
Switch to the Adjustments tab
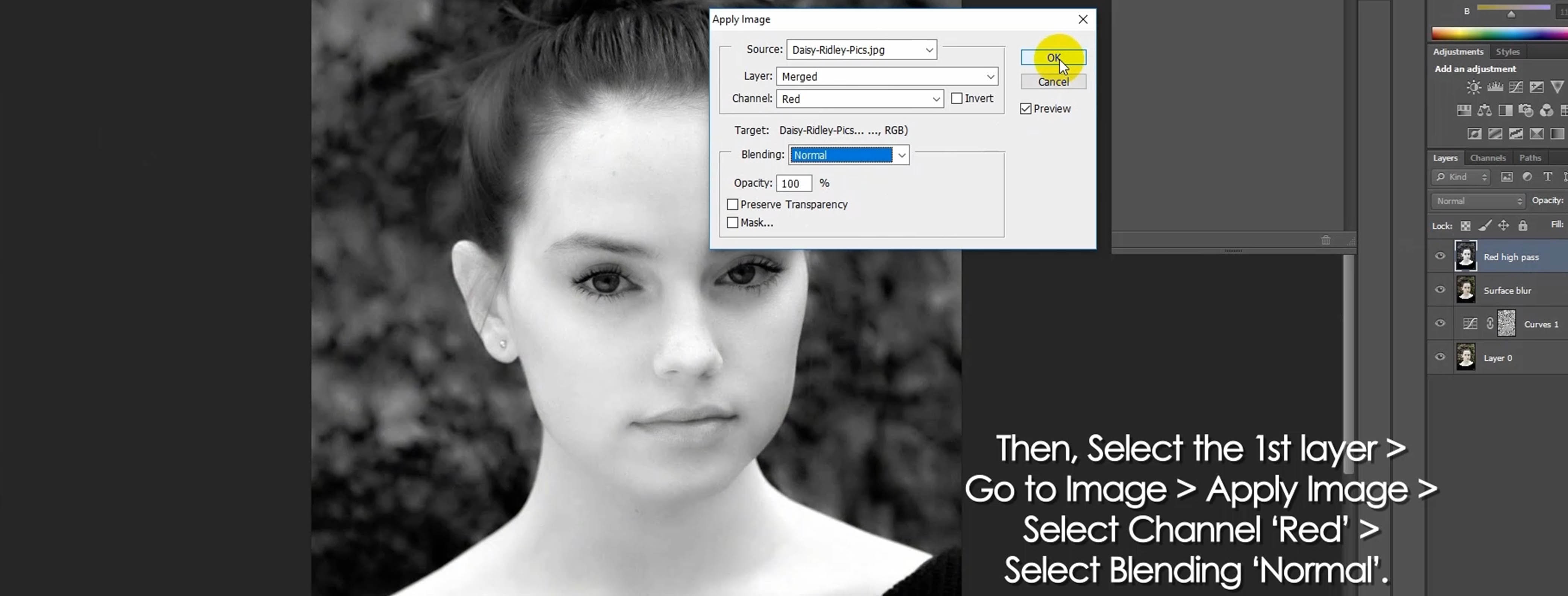point(1458,52)
